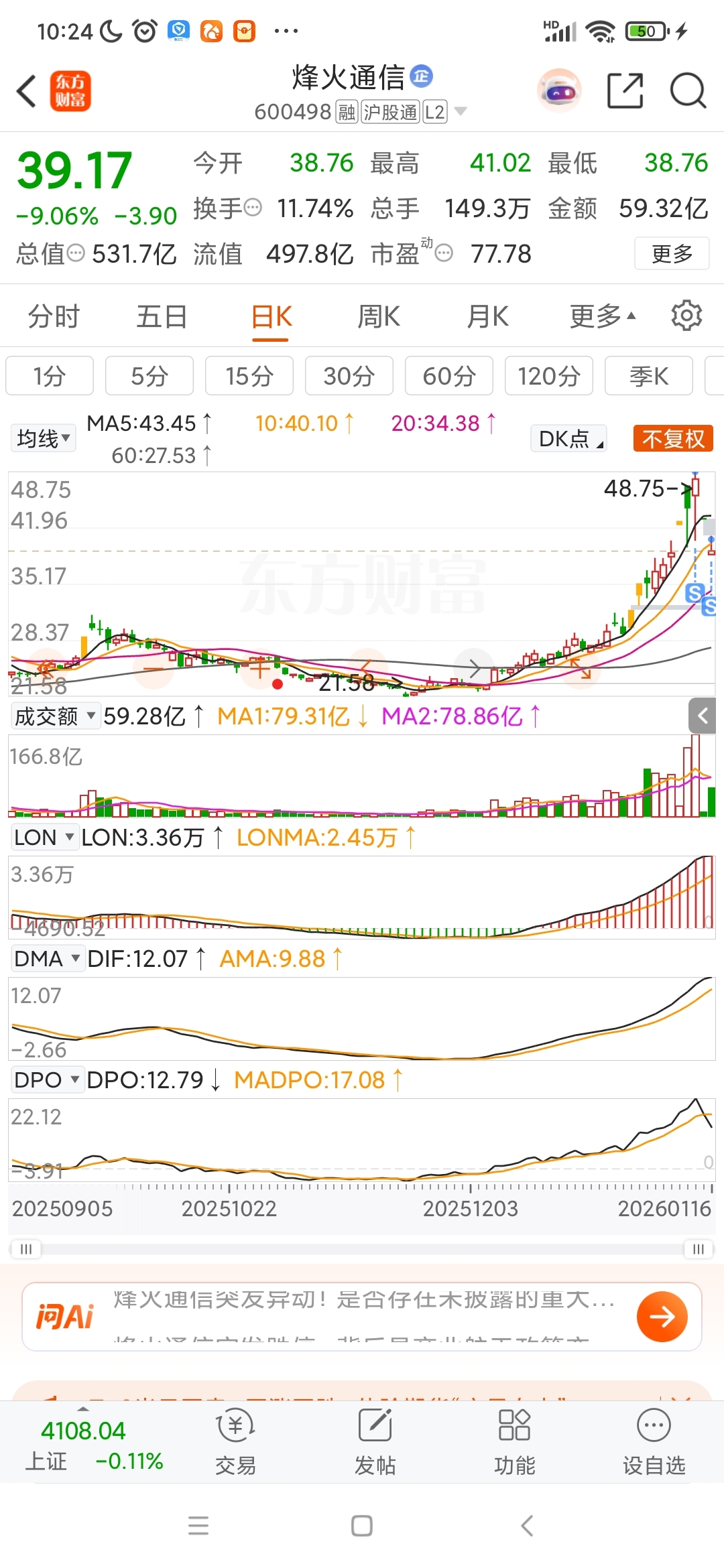Open 均线 indicator dropdown

44,439
